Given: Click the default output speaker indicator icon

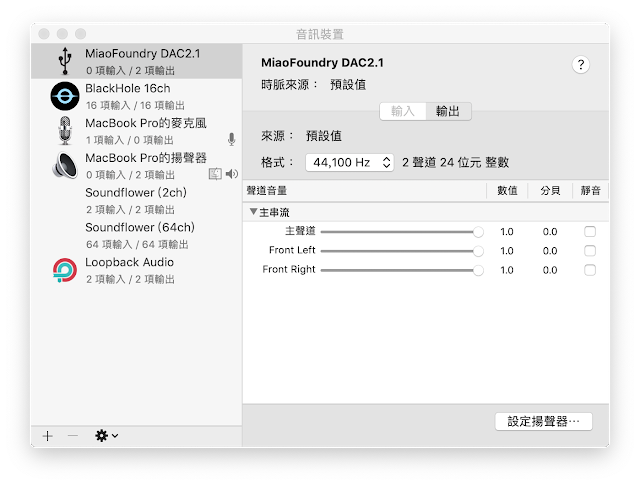Looking at the screenshot, I should [x=232, y=174].
